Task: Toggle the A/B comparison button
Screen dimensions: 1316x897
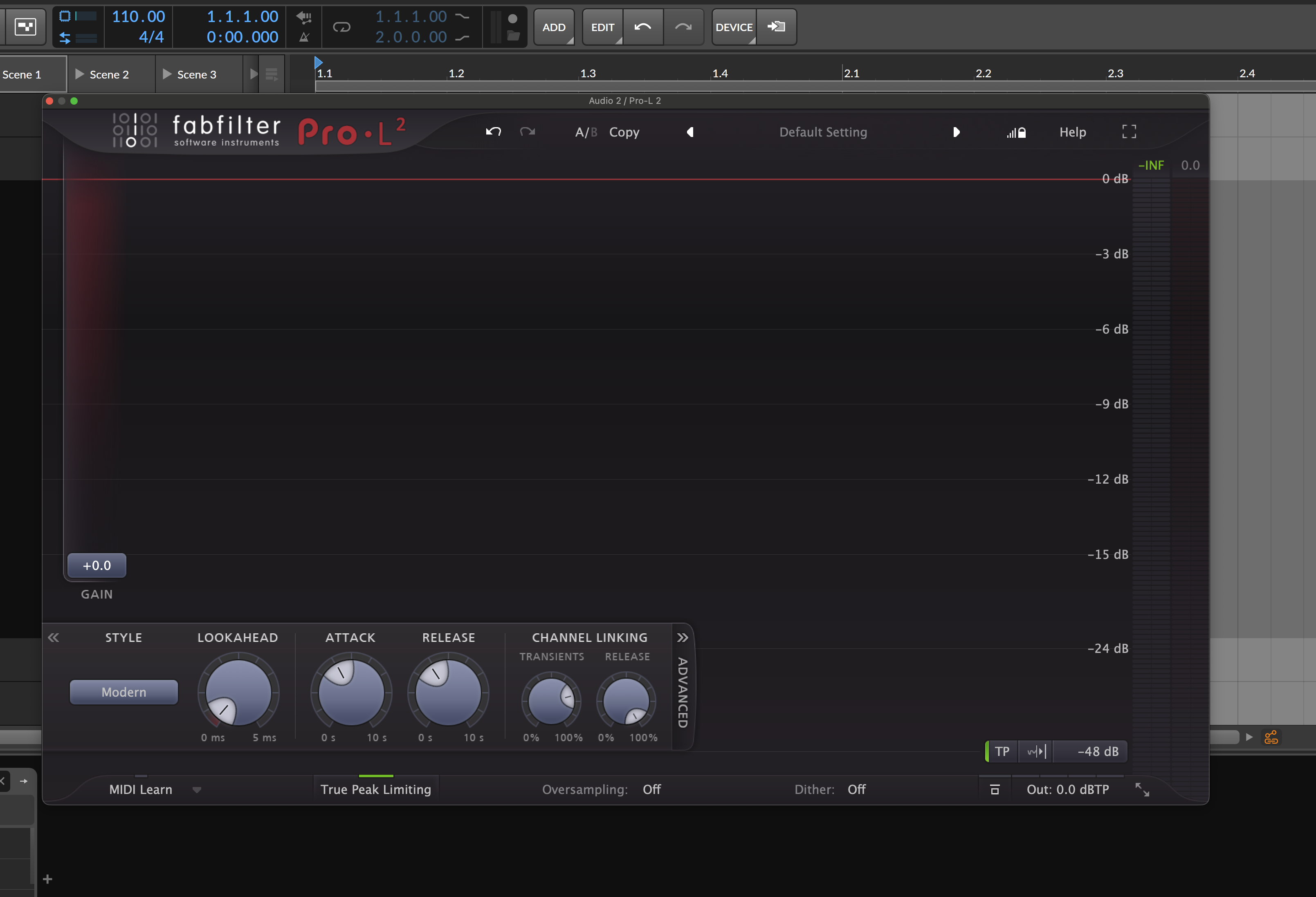Action: pyautogui.click(x=586, y=132)
